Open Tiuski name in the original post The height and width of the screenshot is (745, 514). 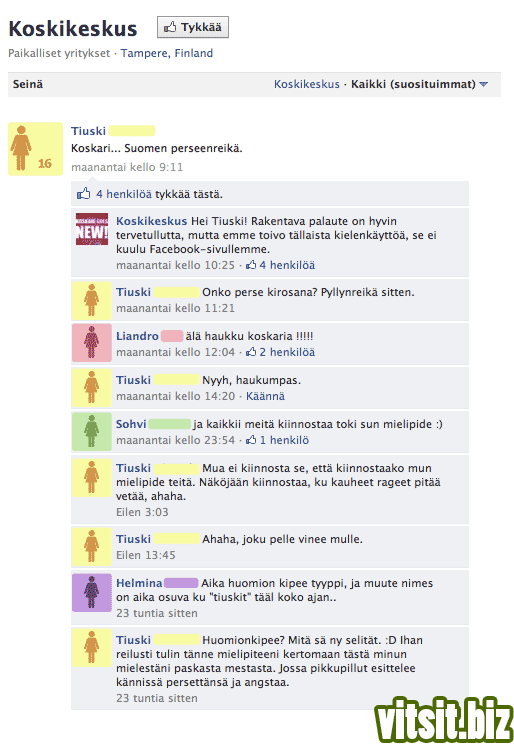(88, 131)
